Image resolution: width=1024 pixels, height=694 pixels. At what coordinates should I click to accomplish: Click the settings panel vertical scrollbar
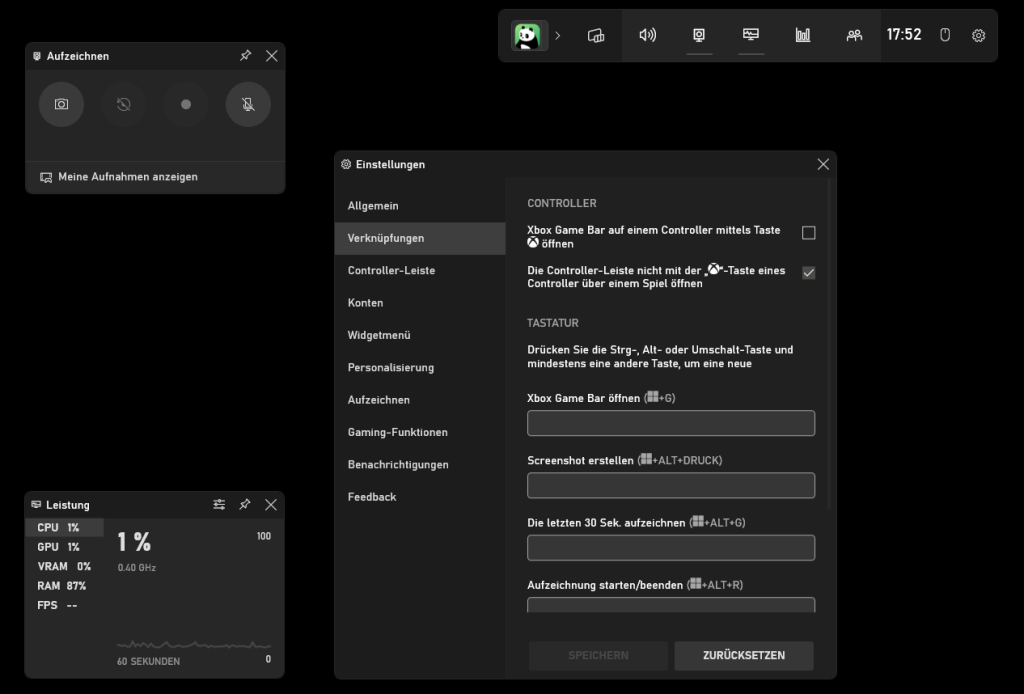coord(829,344)
